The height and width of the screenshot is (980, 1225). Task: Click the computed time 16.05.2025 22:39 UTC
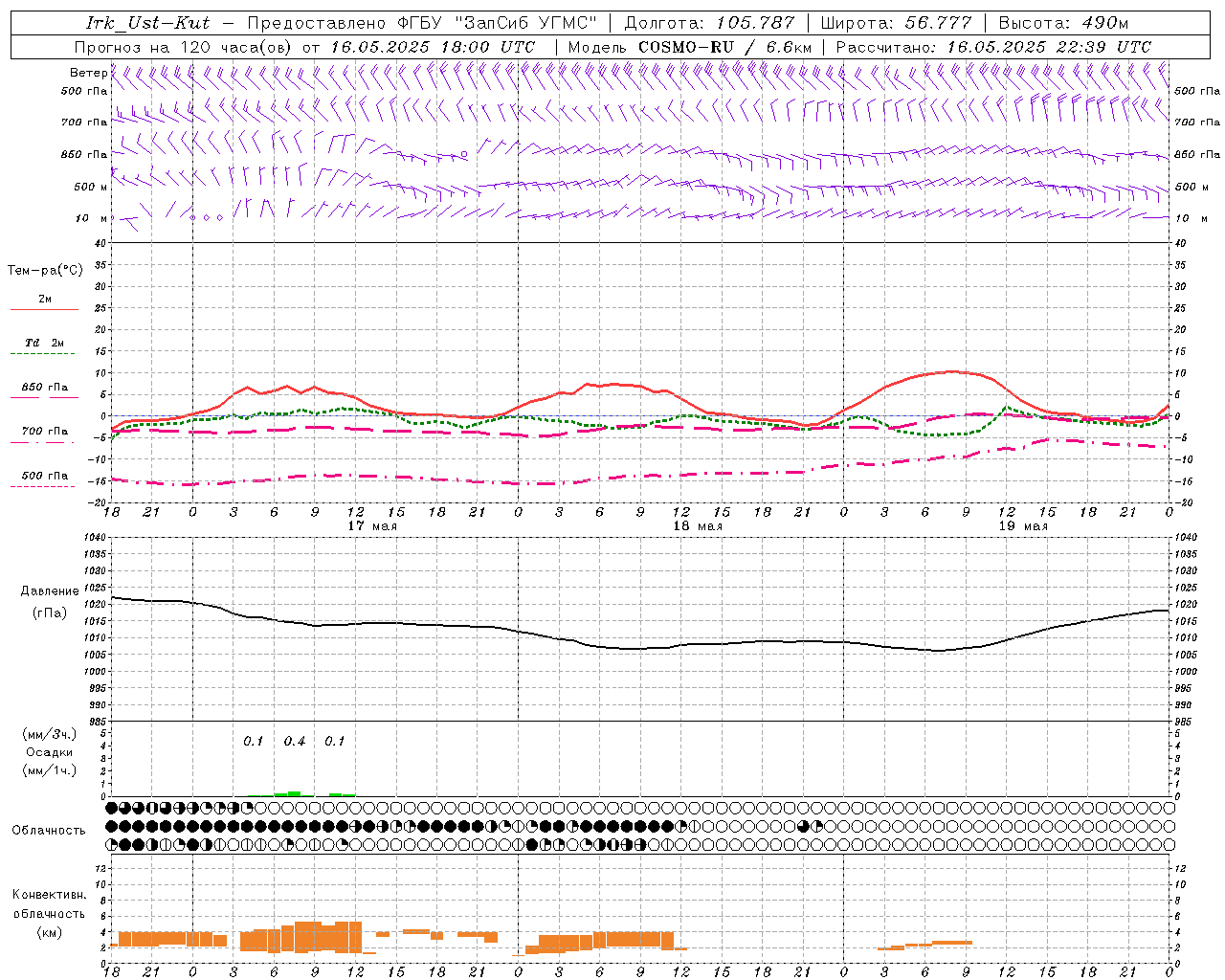click(x=1049, y=47)
